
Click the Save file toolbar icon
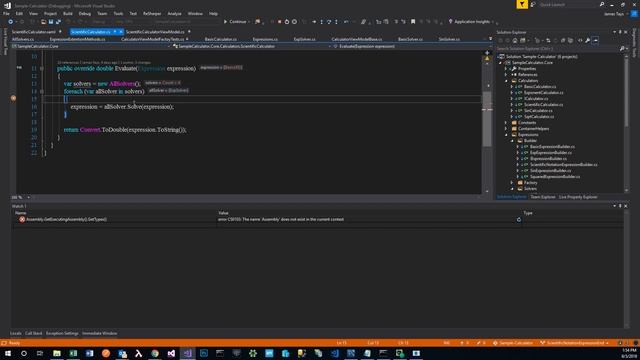51,22
